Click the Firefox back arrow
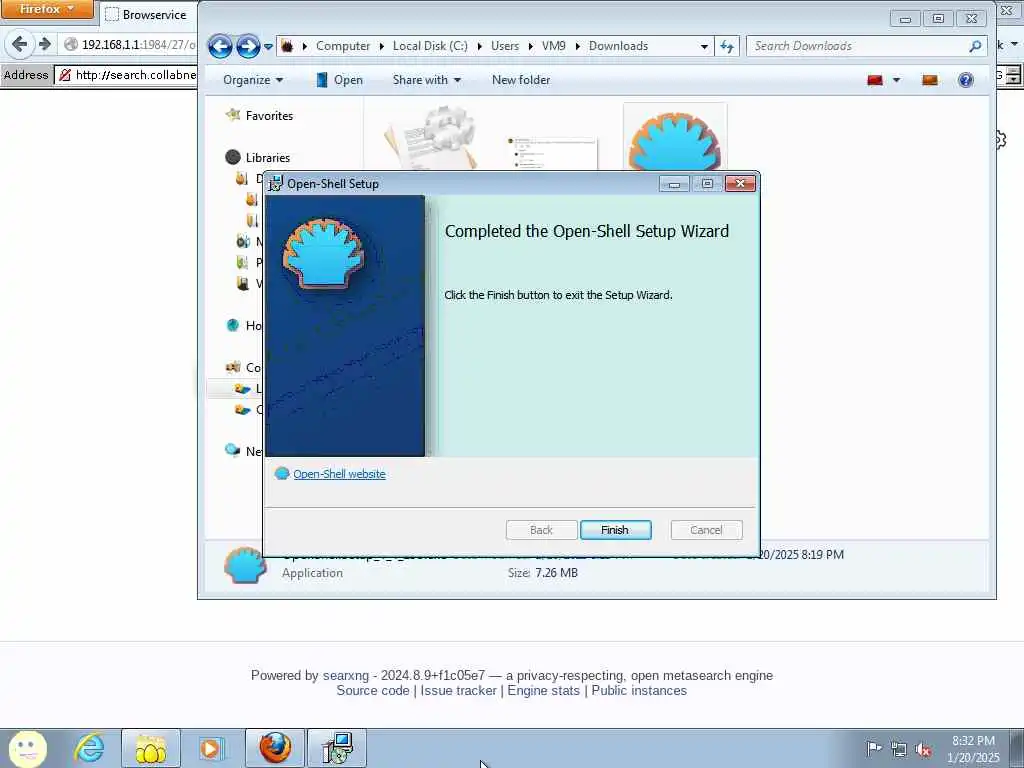 [x=19, y=44]
